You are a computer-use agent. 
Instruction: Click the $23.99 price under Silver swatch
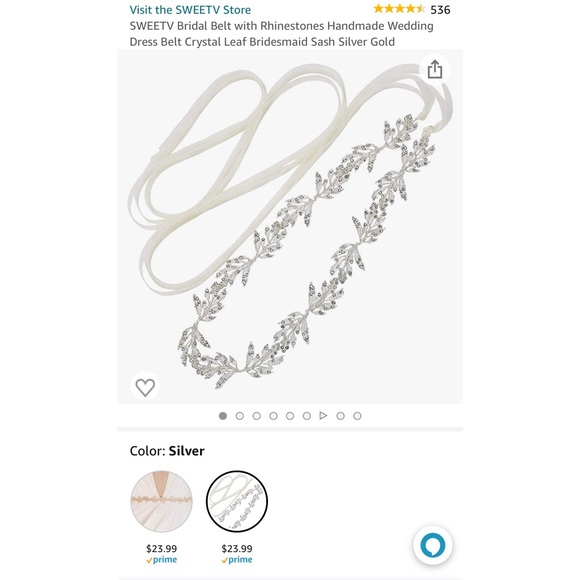coord(237,548)
